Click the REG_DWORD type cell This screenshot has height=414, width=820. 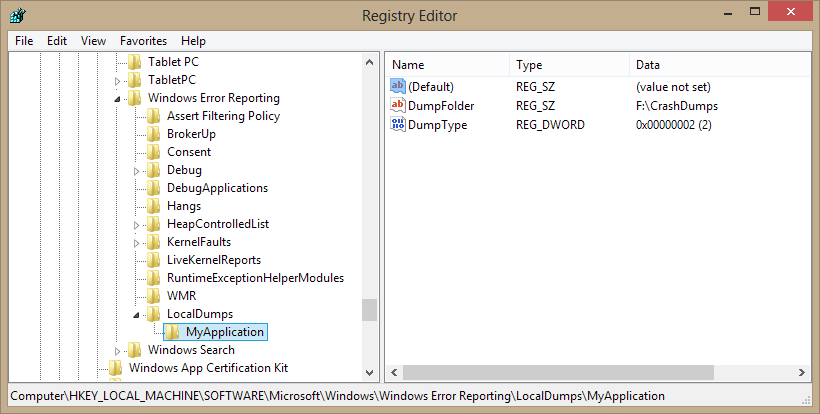(x=550, y=125)
